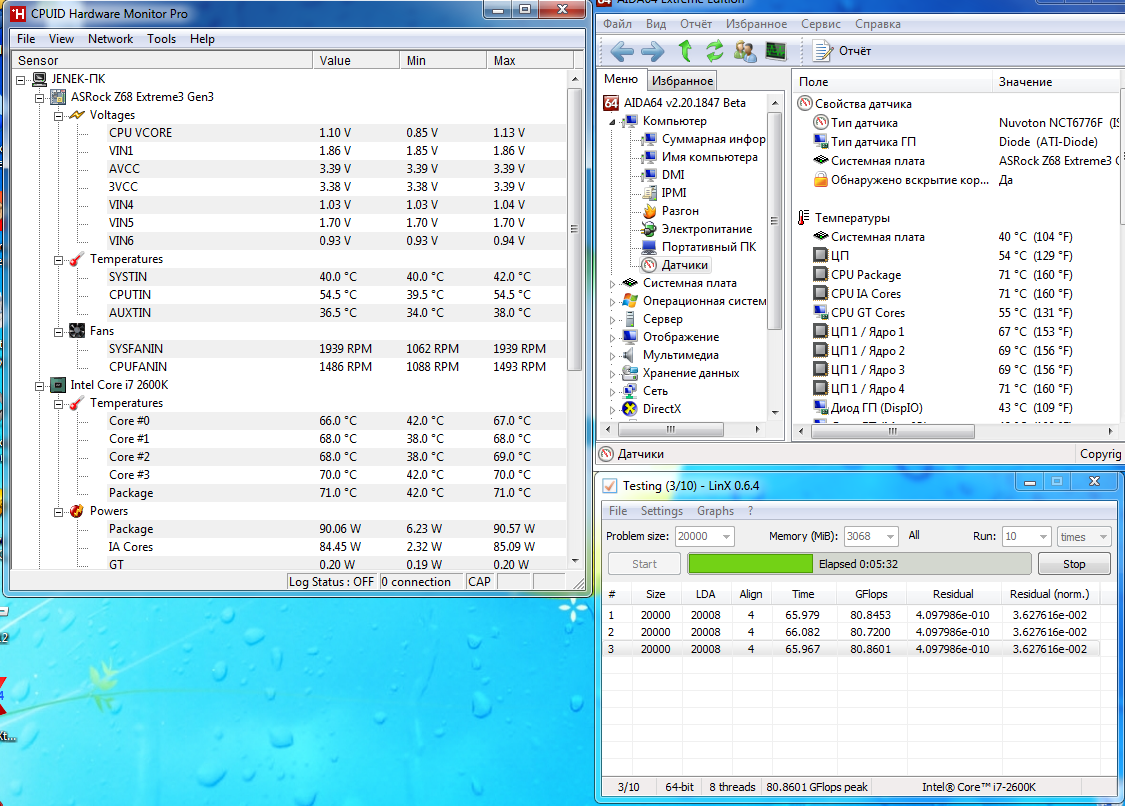Switch to the Избранное tab
1125x806 pixels.
(x=681, y=81)
